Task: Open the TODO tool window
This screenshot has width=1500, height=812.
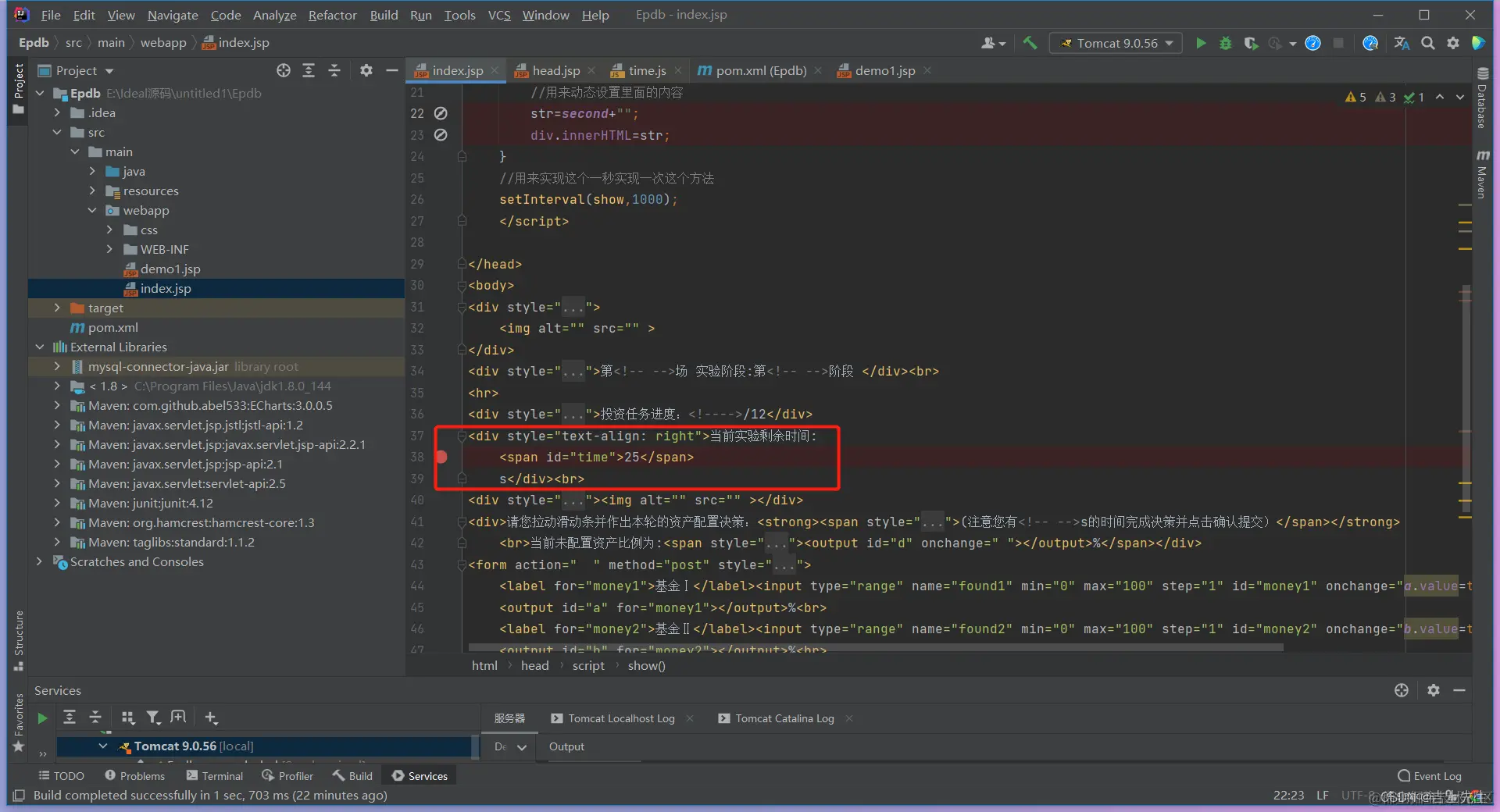Action: point(62,776)
